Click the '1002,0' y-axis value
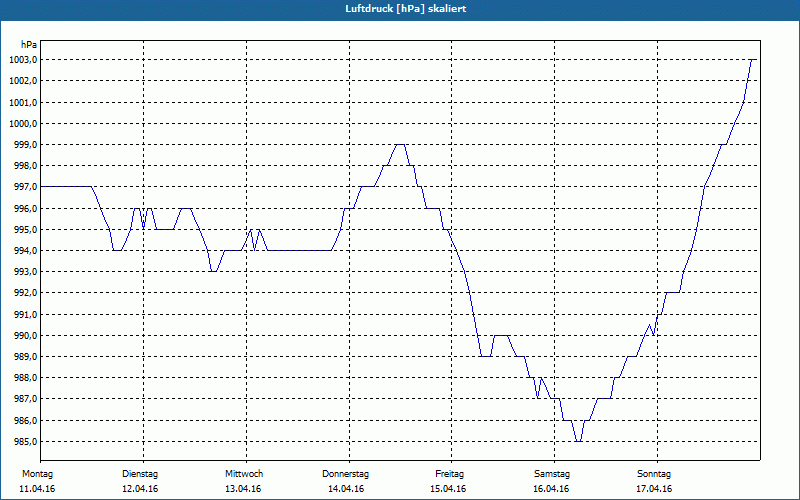 click(x=23, y=81)
